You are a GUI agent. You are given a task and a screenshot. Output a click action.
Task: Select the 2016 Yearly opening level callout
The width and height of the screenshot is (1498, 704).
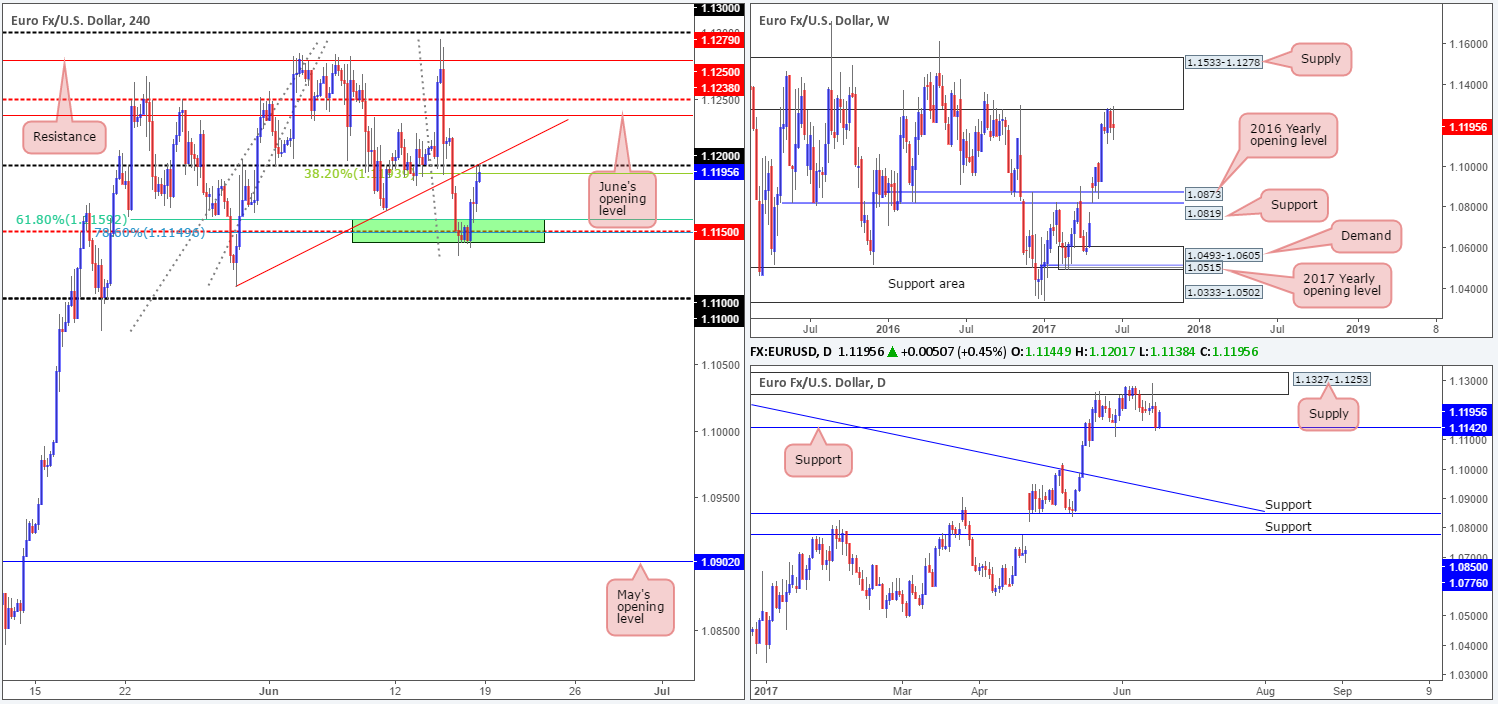[1288, 135]
